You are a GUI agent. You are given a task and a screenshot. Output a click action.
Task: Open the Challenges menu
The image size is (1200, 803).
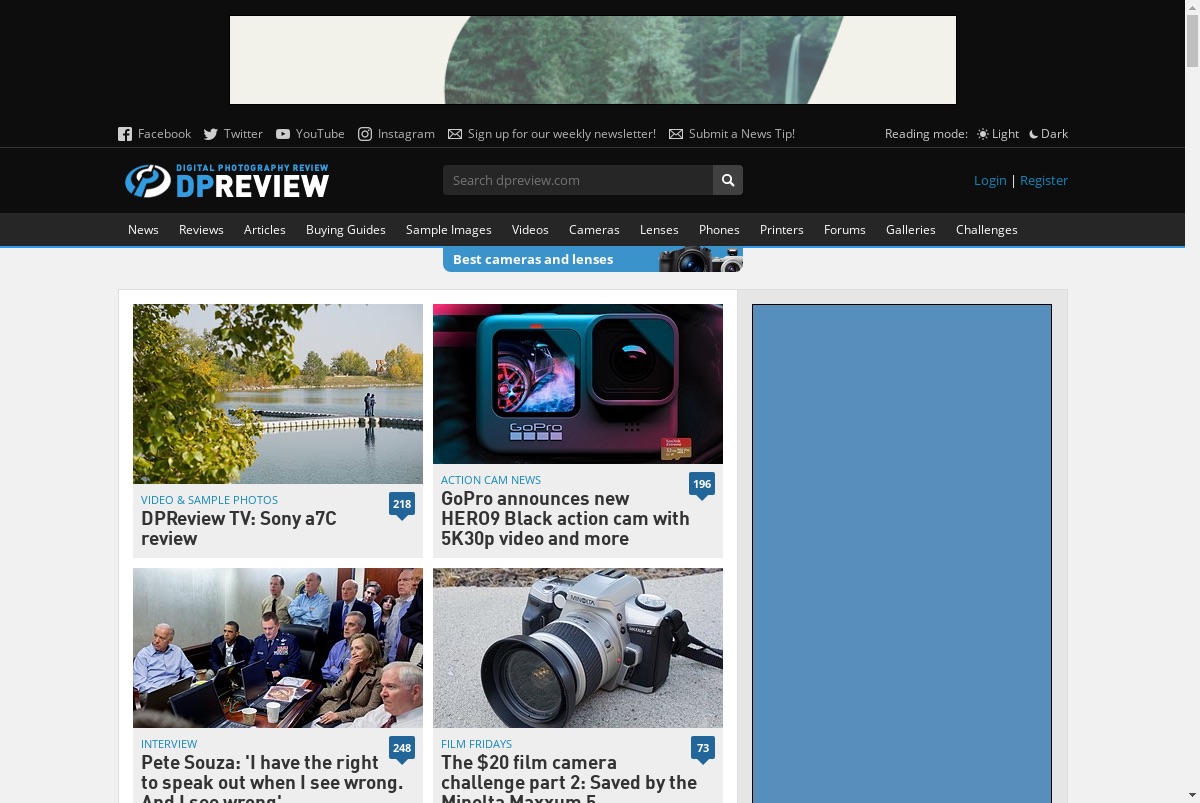click(x=987, y=230)
